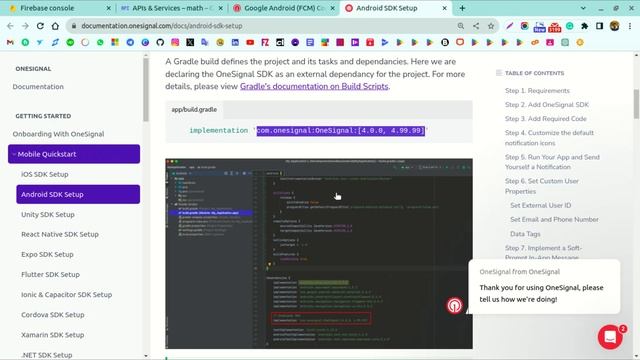640x360 pixels.
Task: Click the green Grammarly extension icon
Action: 569,26
